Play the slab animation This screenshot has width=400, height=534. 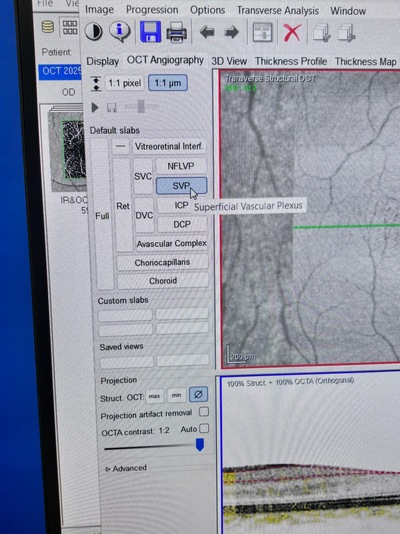click(x=95, y=108)
